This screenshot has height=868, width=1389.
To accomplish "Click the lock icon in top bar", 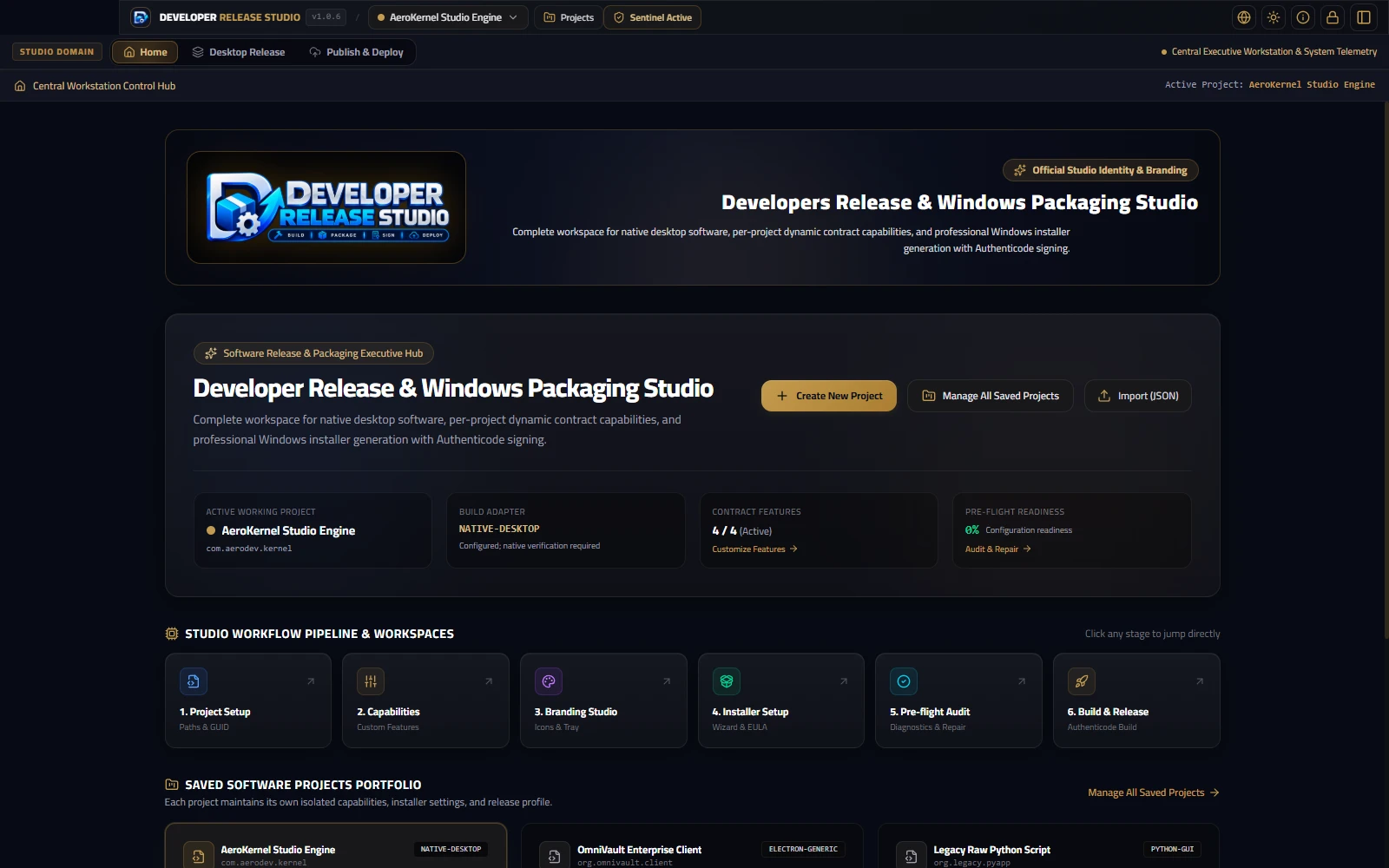I will [1333, 17].
